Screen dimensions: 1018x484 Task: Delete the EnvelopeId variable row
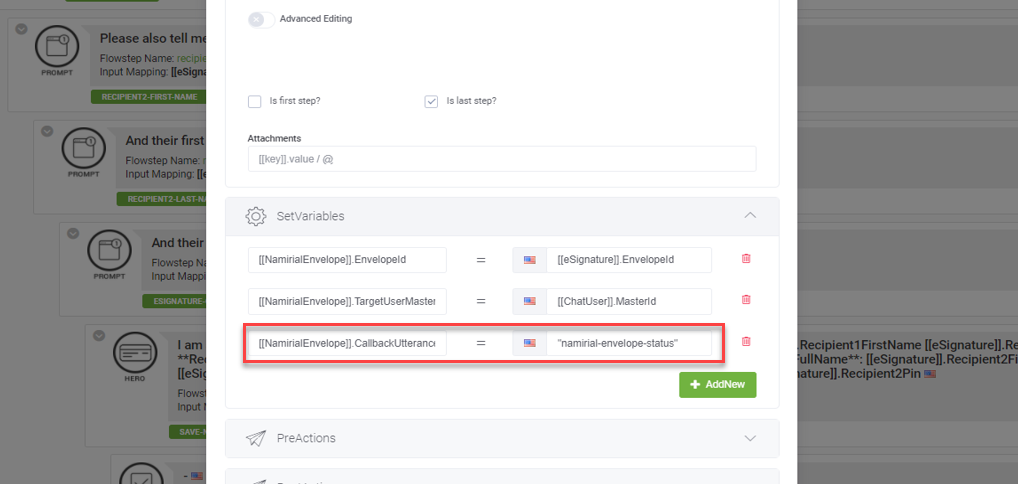(746, 259)
